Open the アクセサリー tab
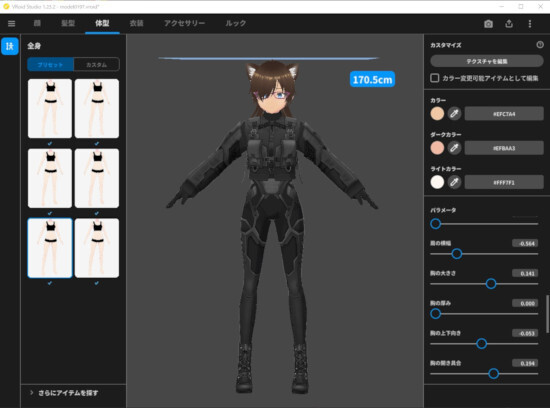The width and height of the screenshot is (550, 408). click(185, 24)
